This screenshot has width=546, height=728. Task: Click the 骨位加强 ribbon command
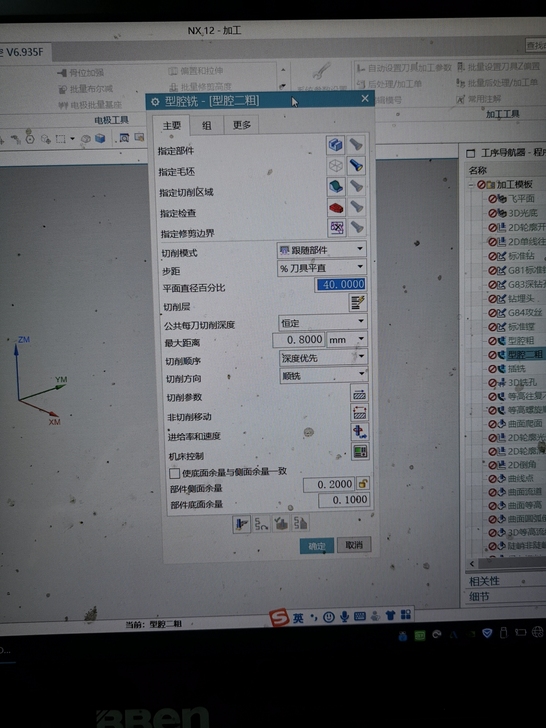(81, 73)
